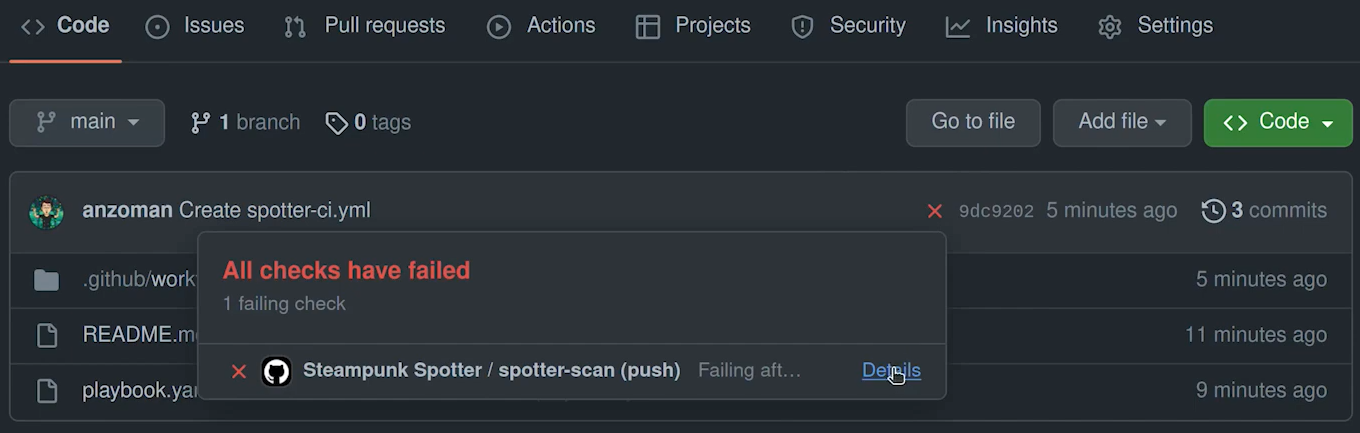Open the green Code dropdown button
The width and height of the screenshot is (1360, 433).
(x=1278, y=123)
